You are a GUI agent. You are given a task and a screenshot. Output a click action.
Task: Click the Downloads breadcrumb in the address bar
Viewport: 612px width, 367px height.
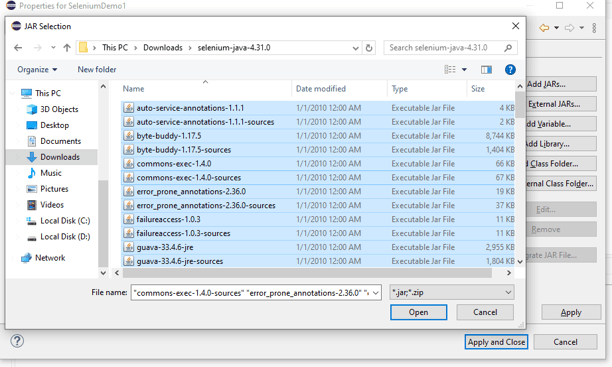163,48
